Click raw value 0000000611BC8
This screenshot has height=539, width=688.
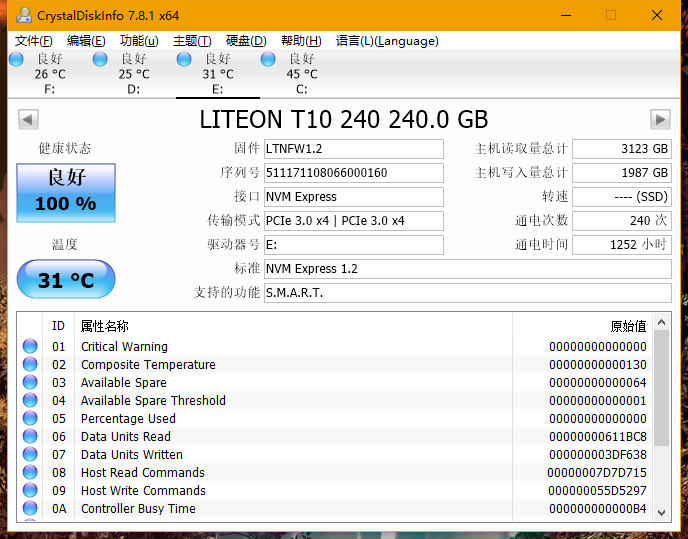[x=598, y=437]
